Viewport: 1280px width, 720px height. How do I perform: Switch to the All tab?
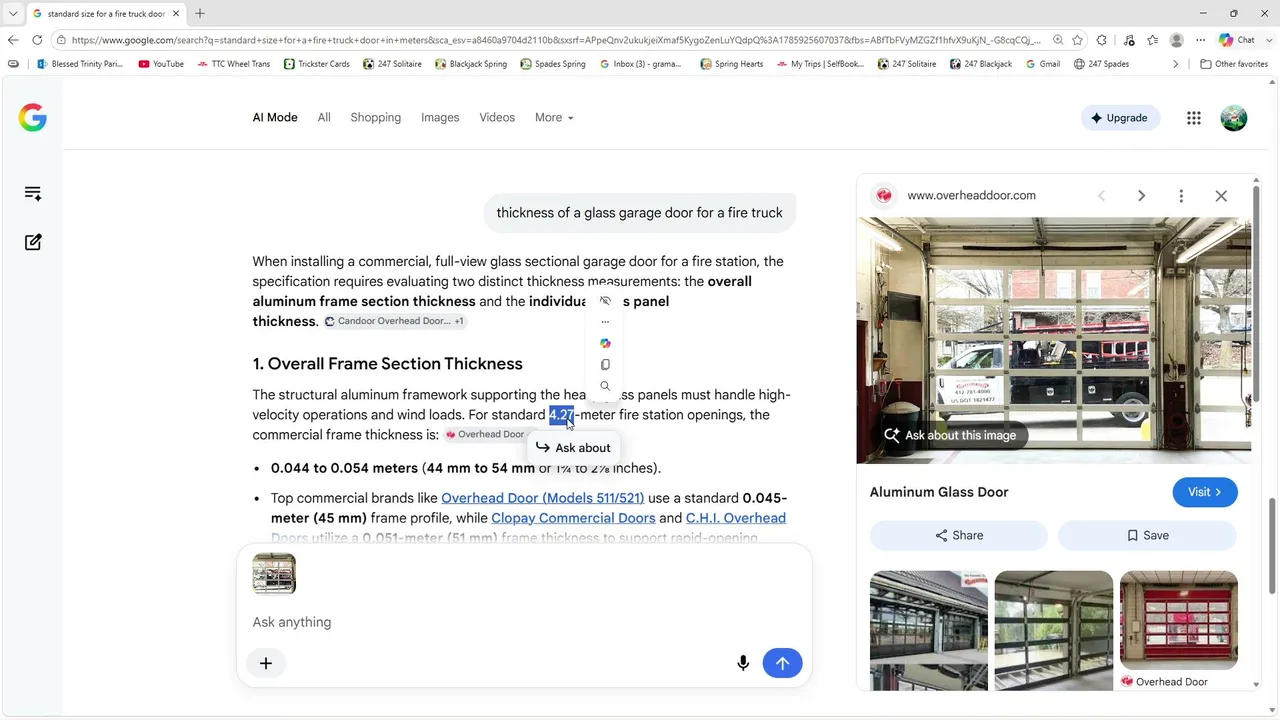click(x=324, y=117)
